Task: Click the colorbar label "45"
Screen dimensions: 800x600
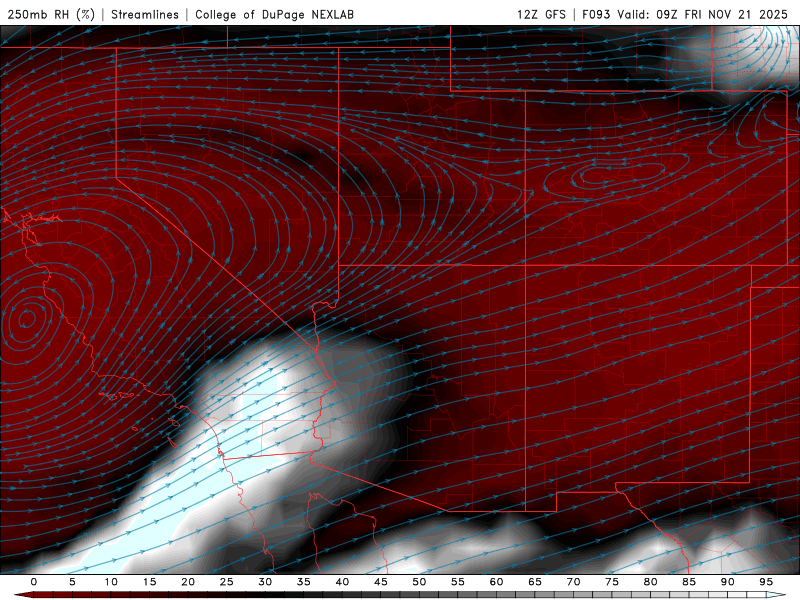Action: [381, 582]
